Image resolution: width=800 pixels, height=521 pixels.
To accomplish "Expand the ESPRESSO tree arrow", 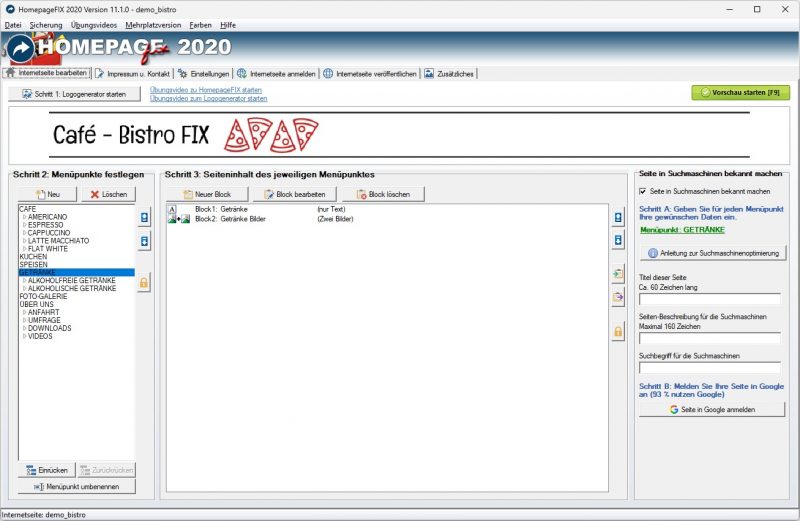I will 24,225.
